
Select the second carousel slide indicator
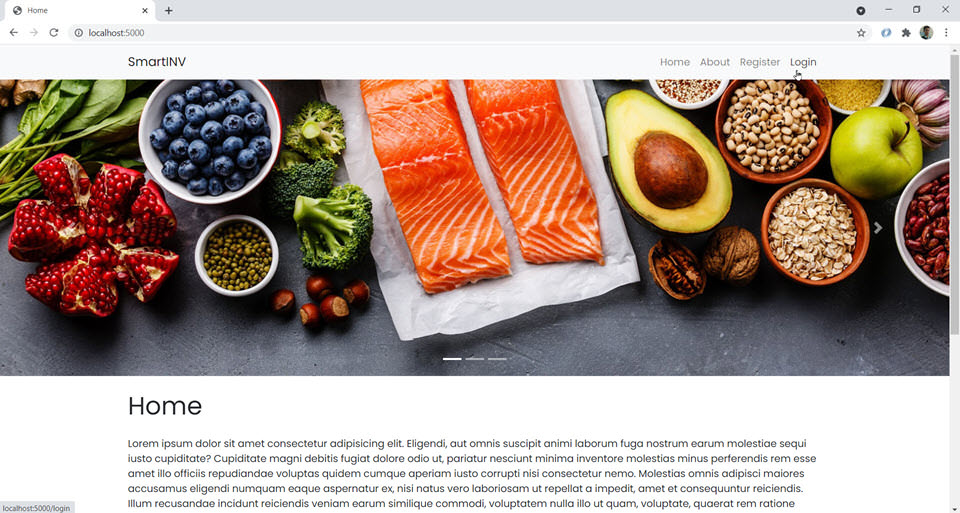[474, 359]
